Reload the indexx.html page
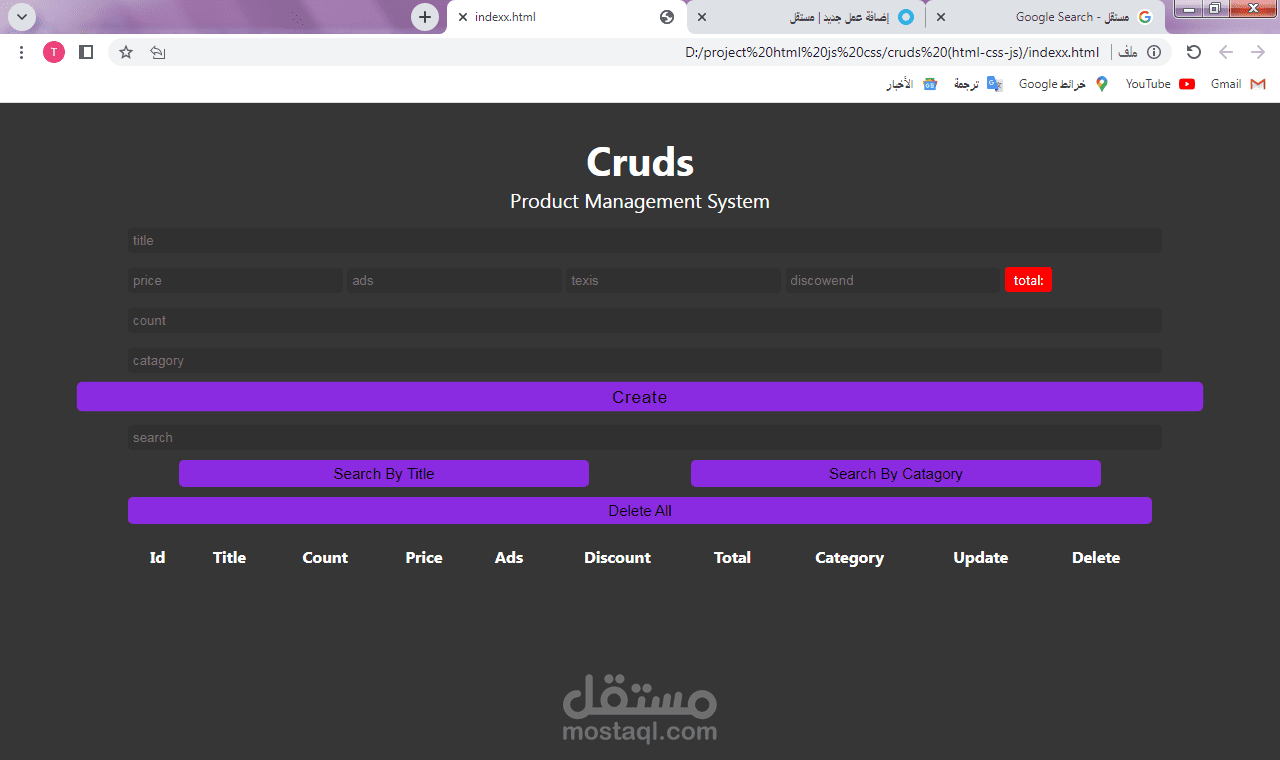Viewport: 1280px width, 760px height. coord(1193,52)
